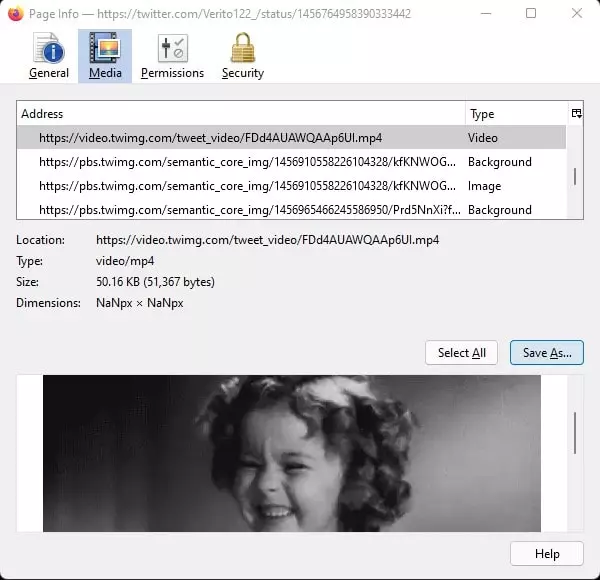
Task: Sort by the Address column header
Action: pos(241,114)
